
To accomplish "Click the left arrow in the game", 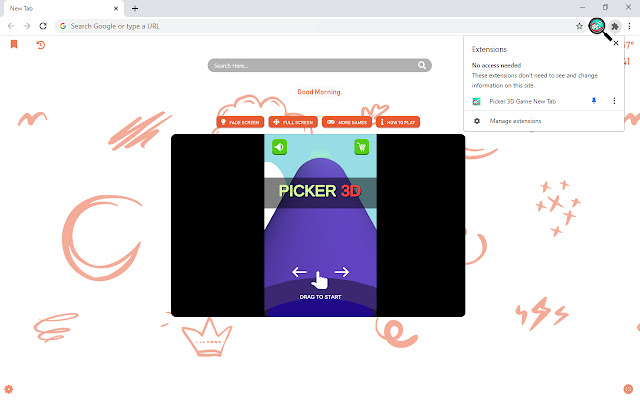I will pyautogui.click(x=299, y=272).
